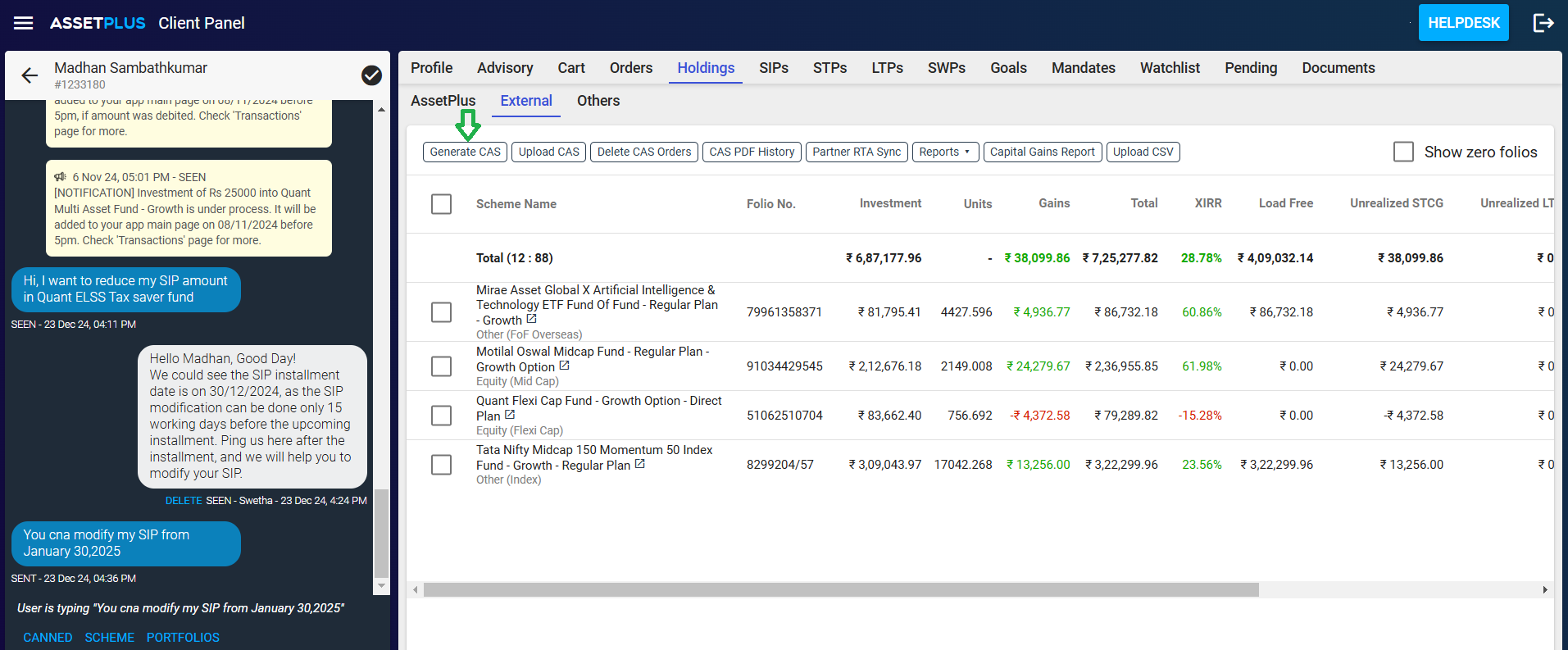This screenshot has width=1568, height=650.
Task: Click DELETE link under Swetha's message
Action: (184, 500)
